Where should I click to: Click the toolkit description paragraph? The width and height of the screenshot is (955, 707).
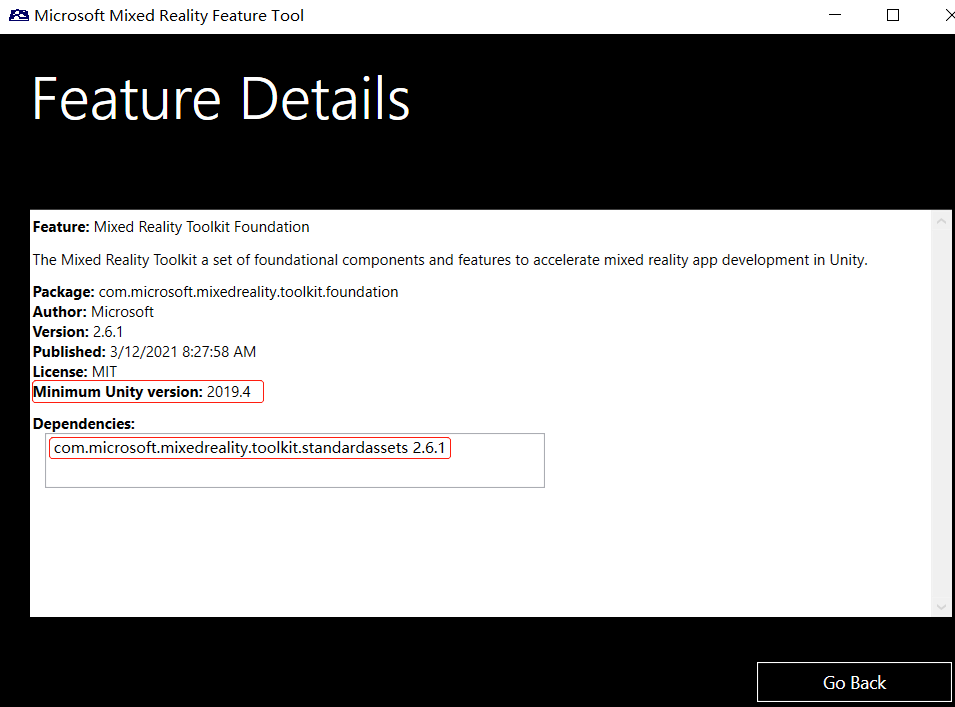click(450, 260)
